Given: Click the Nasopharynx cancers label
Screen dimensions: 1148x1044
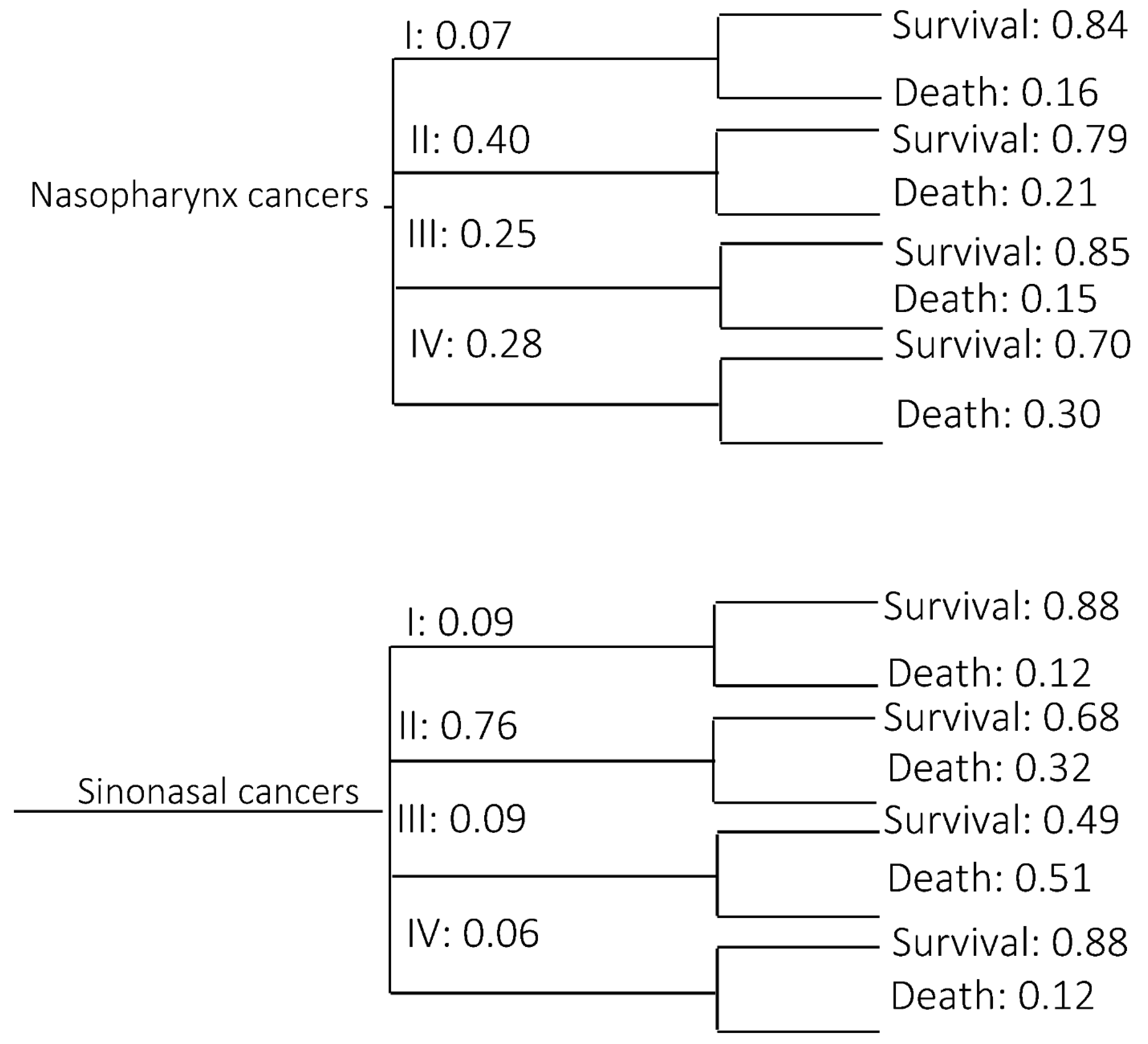Looking at the screenshot, I should coord(199,195).
